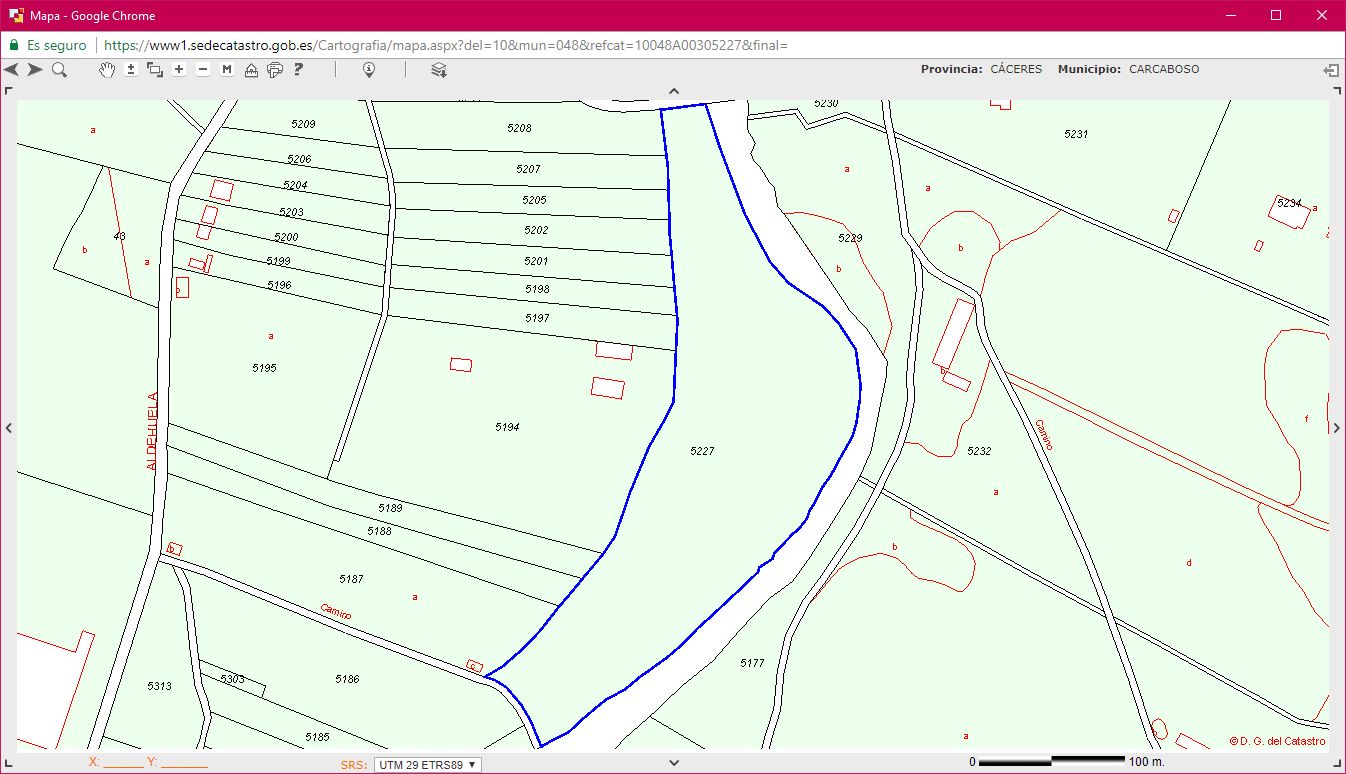This screenshot has height=774, width=1346.
Task: Open the SRS UTM 29 ETRS89 dropdown
Action: [x=427, y=764]
